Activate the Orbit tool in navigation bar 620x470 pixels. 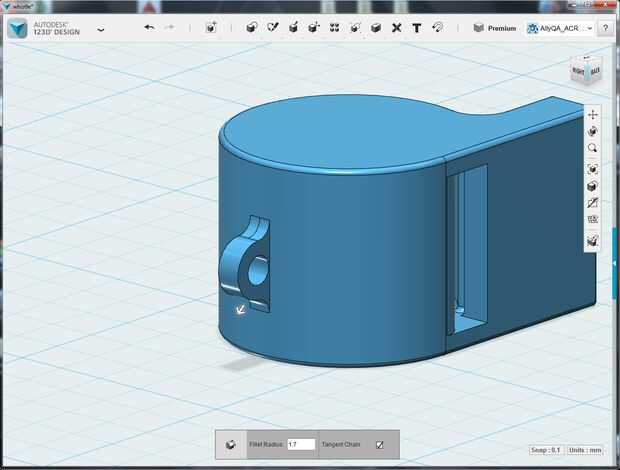[x=593, y=131]
